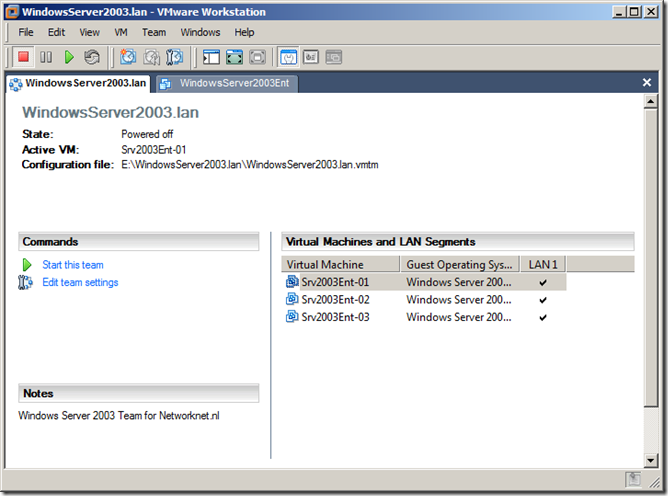Open Snapshot Manager from the toolbar
This screenshot has width=668, height=496.
(174, 57)
